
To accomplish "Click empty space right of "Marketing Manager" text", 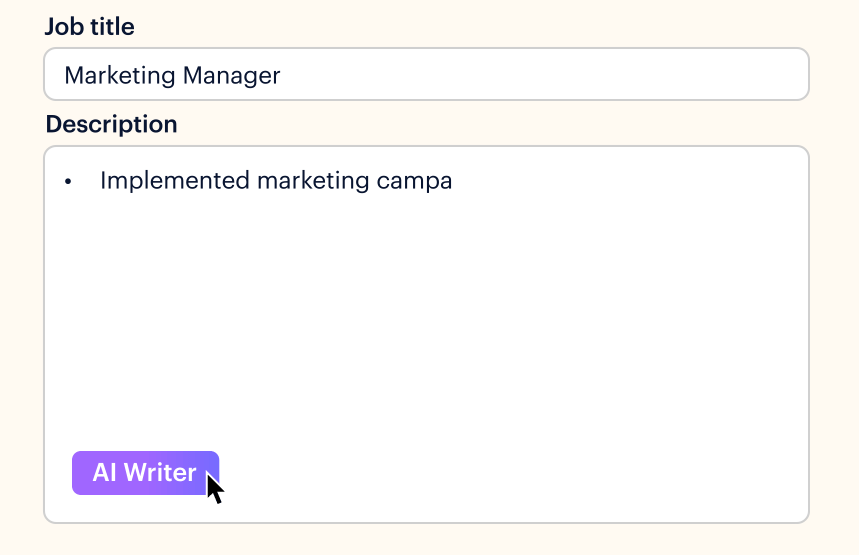I will [542, 75].
